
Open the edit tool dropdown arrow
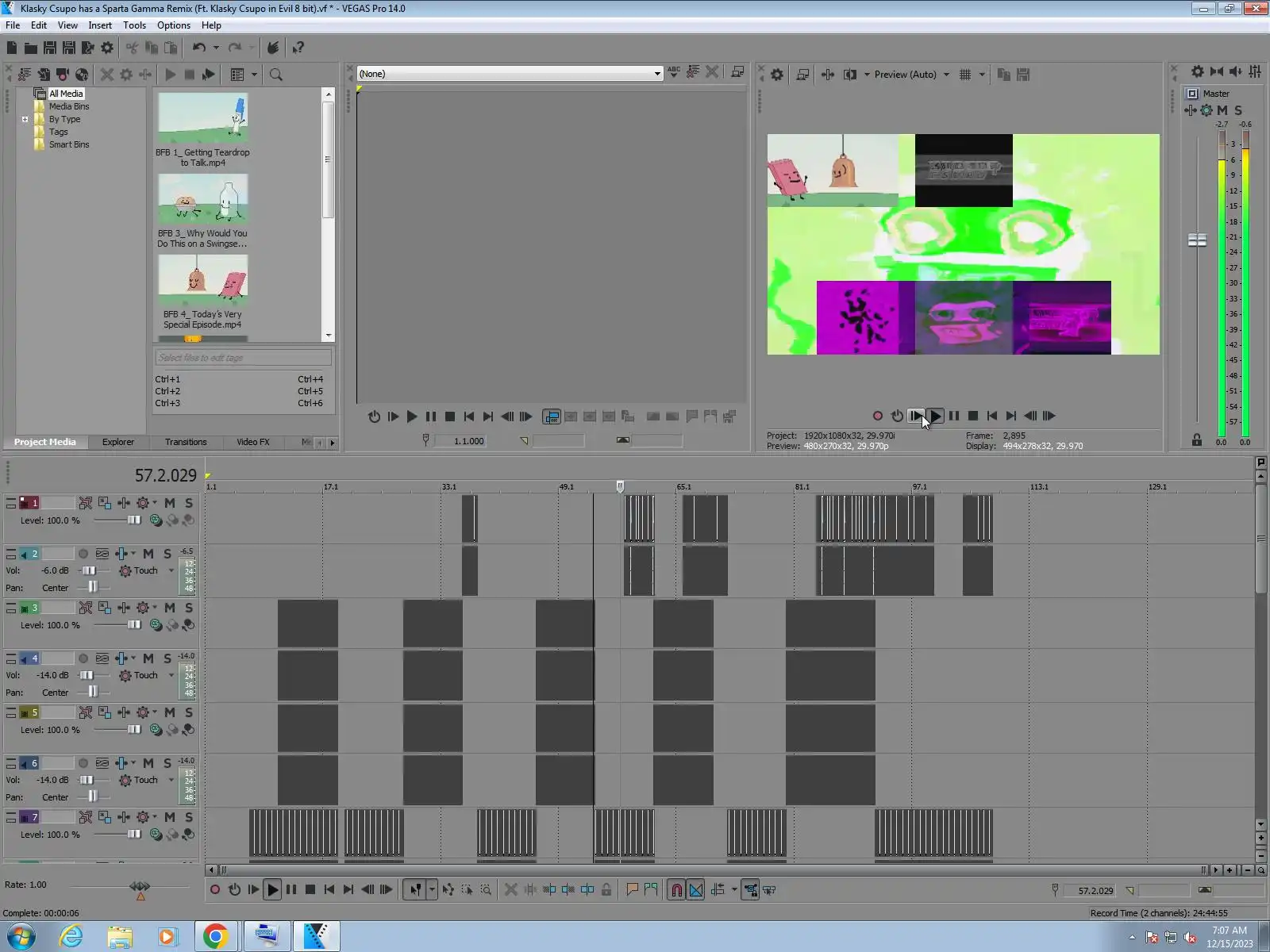[433, 890]
